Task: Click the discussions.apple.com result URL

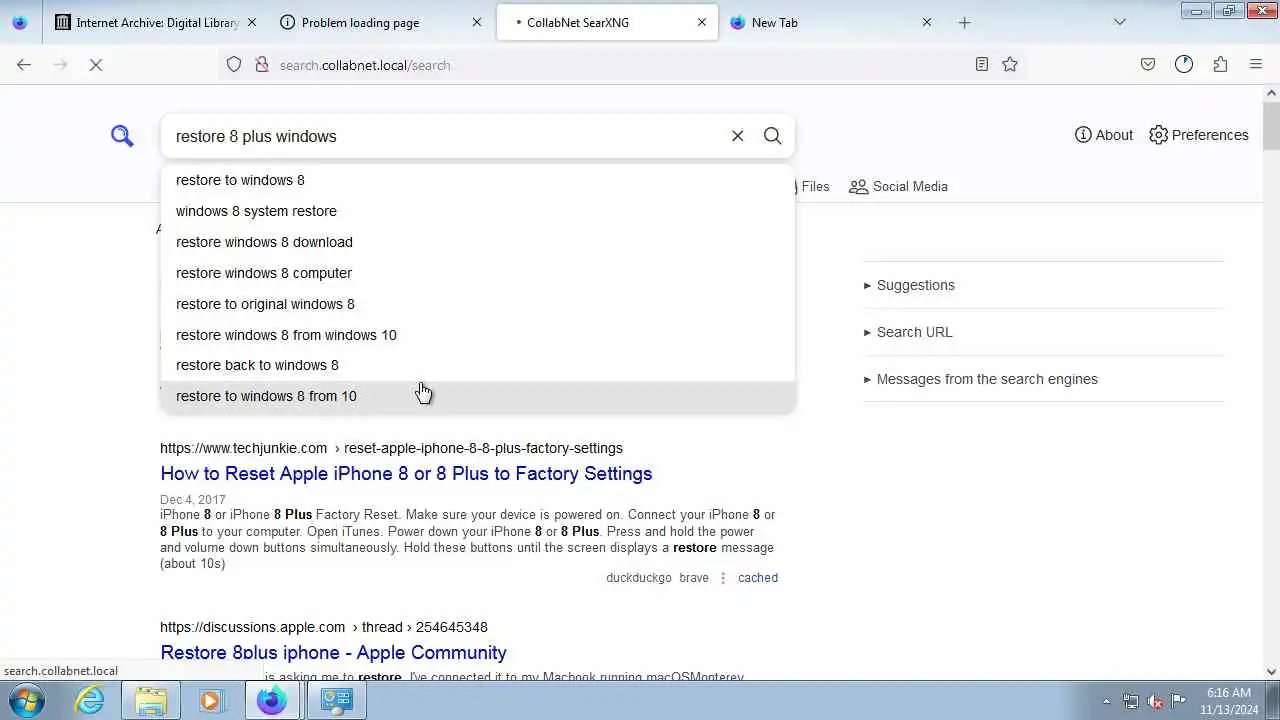Action: coord(324,627)
